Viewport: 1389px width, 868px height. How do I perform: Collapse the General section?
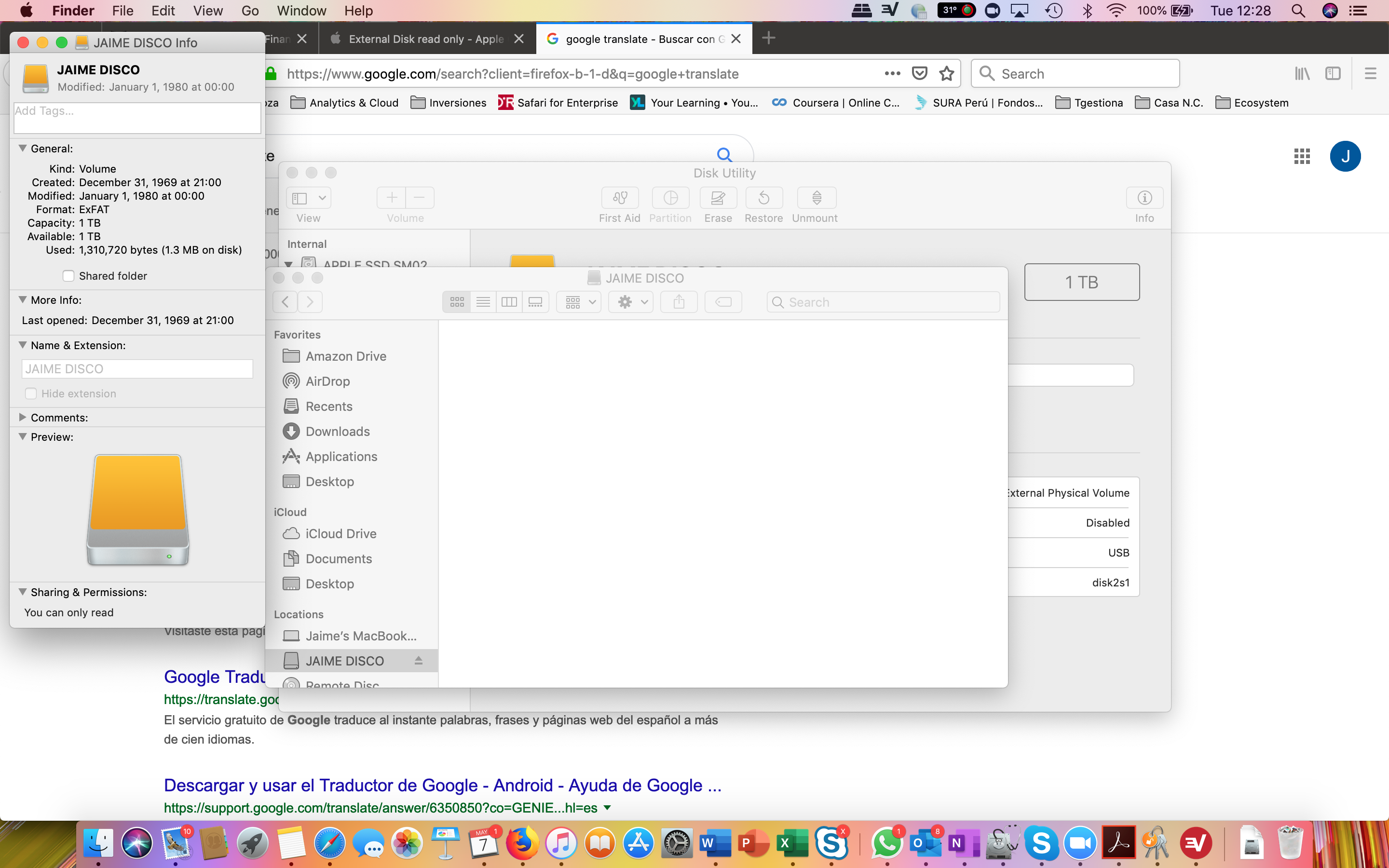click(23, 148)
